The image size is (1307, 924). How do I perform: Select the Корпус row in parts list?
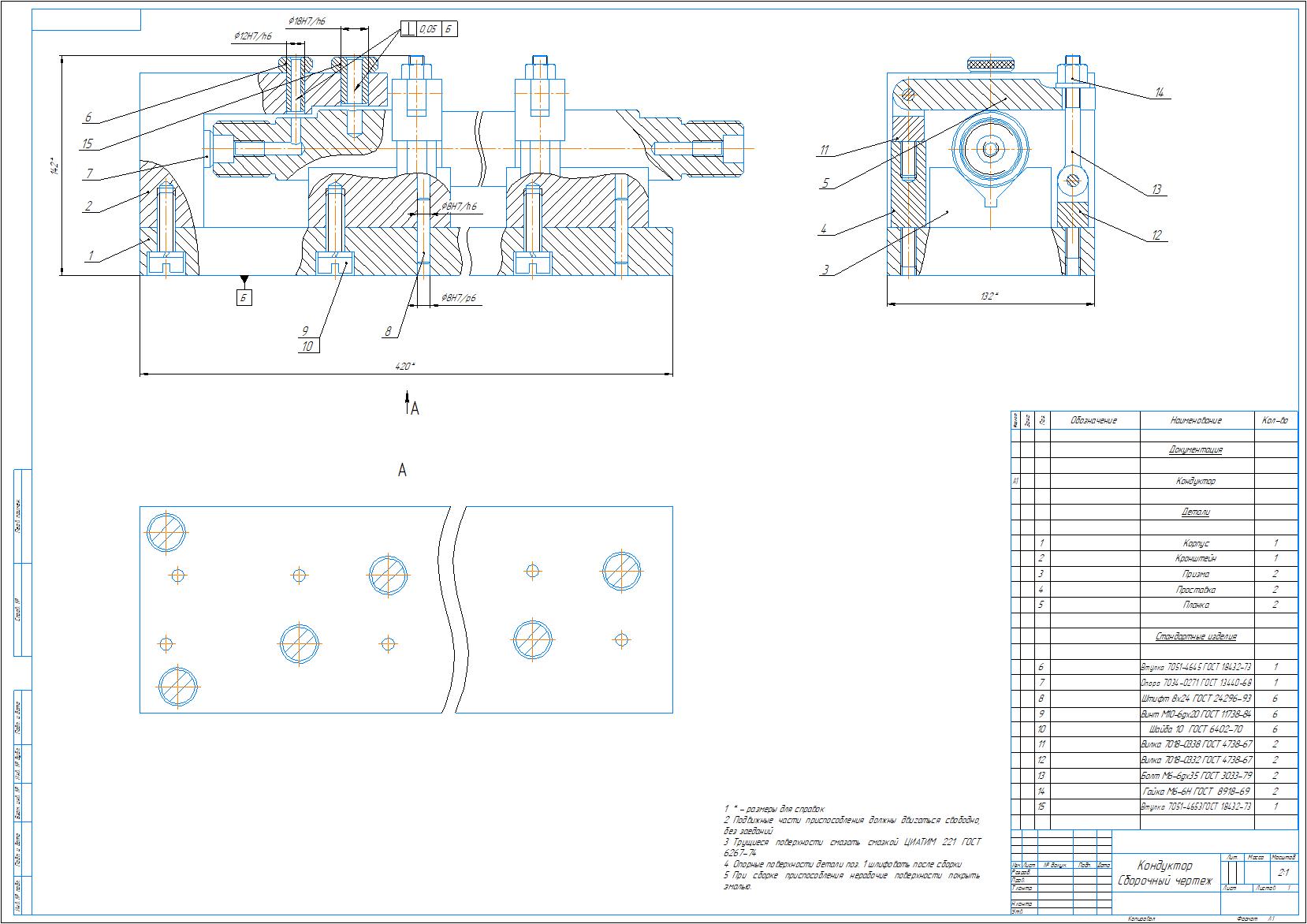click(x=1196, y=543)
